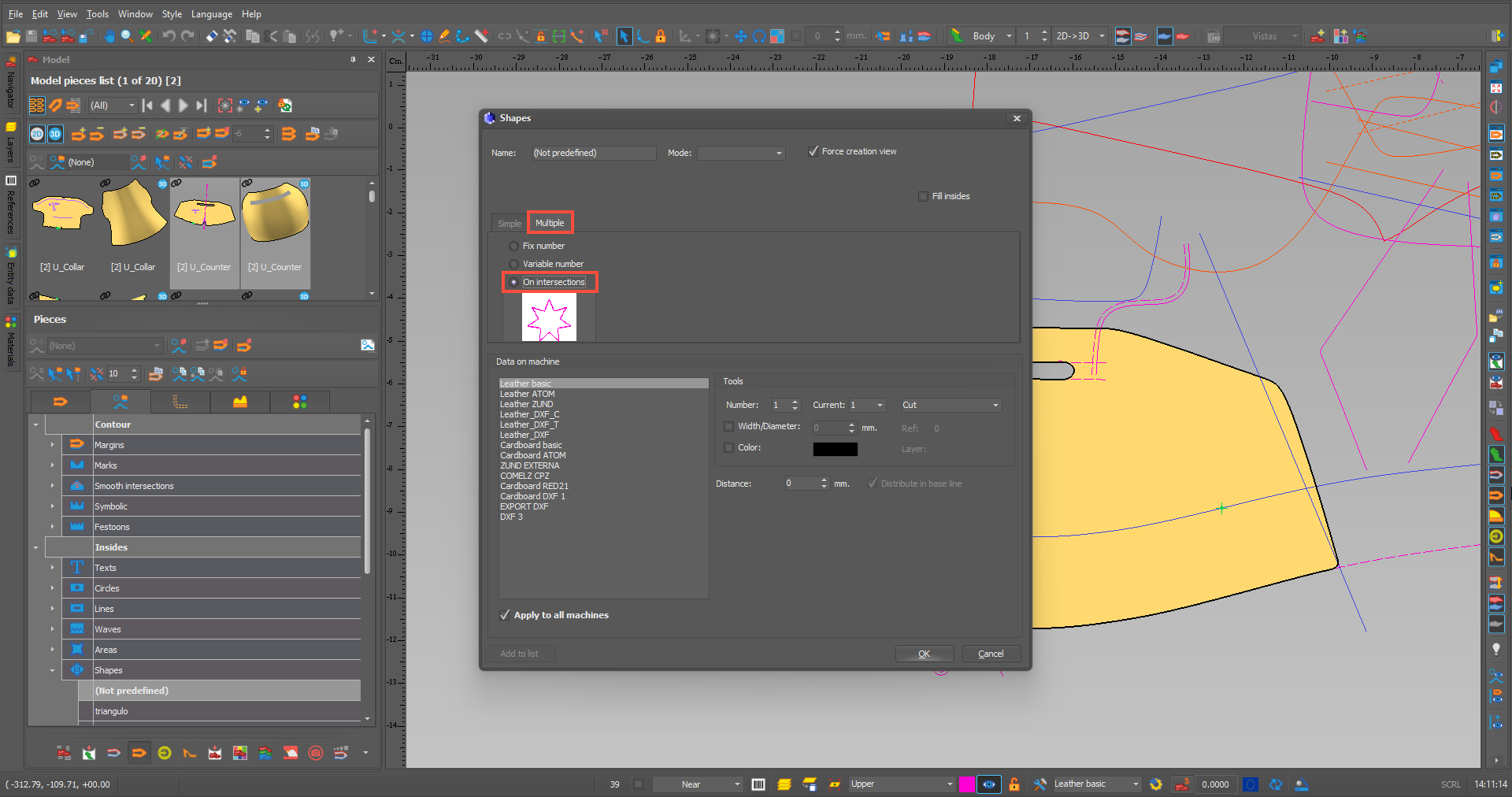Select Leather ZUND in machine list
The width and height of the screenshot is (1512, 797).
click(527, 404)
